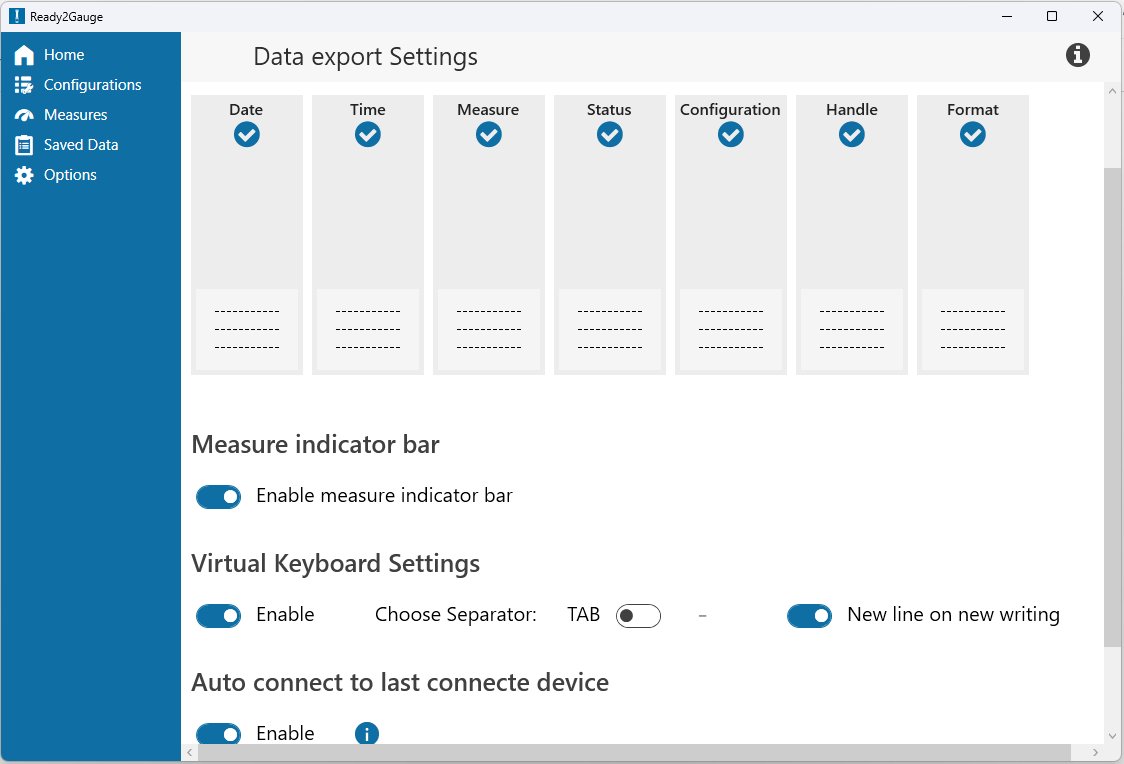Open Options using the gear icon
The width and height of the screenshot is (1124, 764).
click(22, 175)
